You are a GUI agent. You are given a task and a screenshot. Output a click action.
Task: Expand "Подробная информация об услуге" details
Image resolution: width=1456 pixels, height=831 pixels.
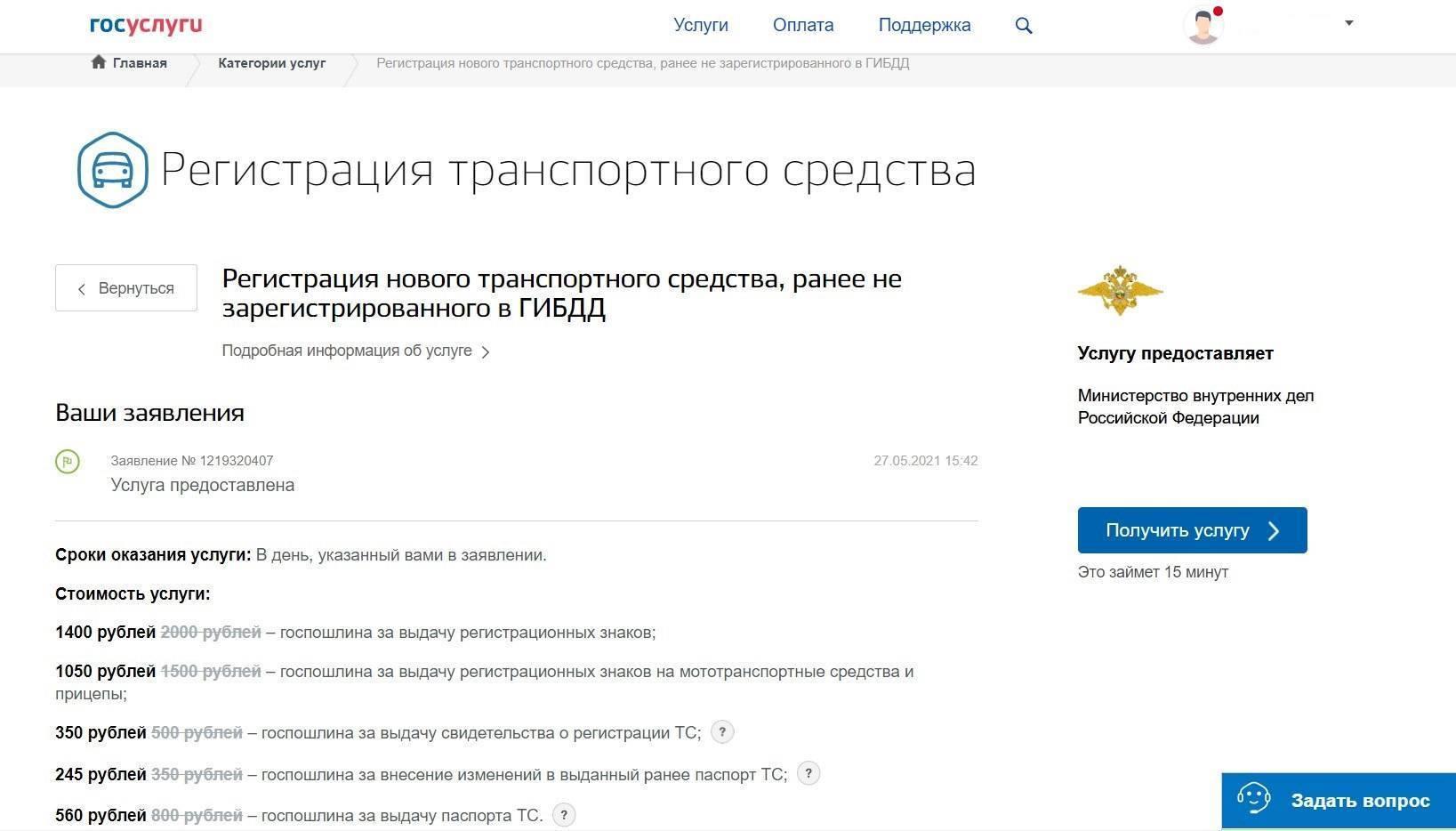(355, 351)
